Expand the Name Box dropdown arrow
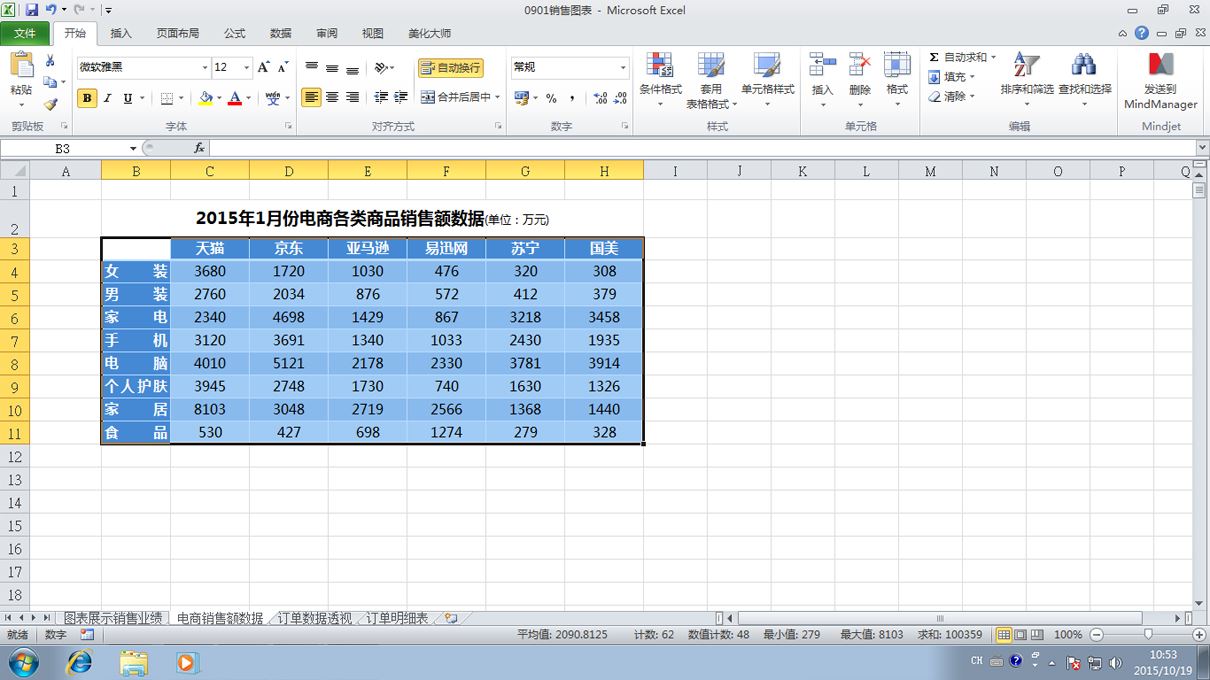The image size is (1210, 680). pyautogui.click(x=133, y=148)
